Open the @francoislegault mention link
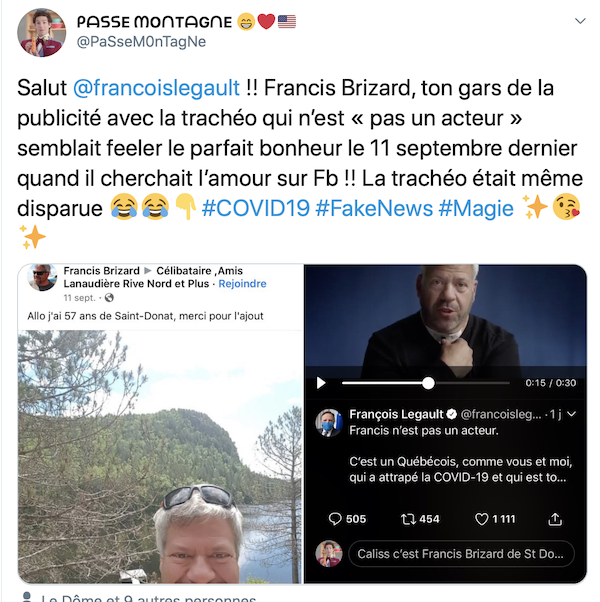The image size is (600, 602). [x=156, y=88]
